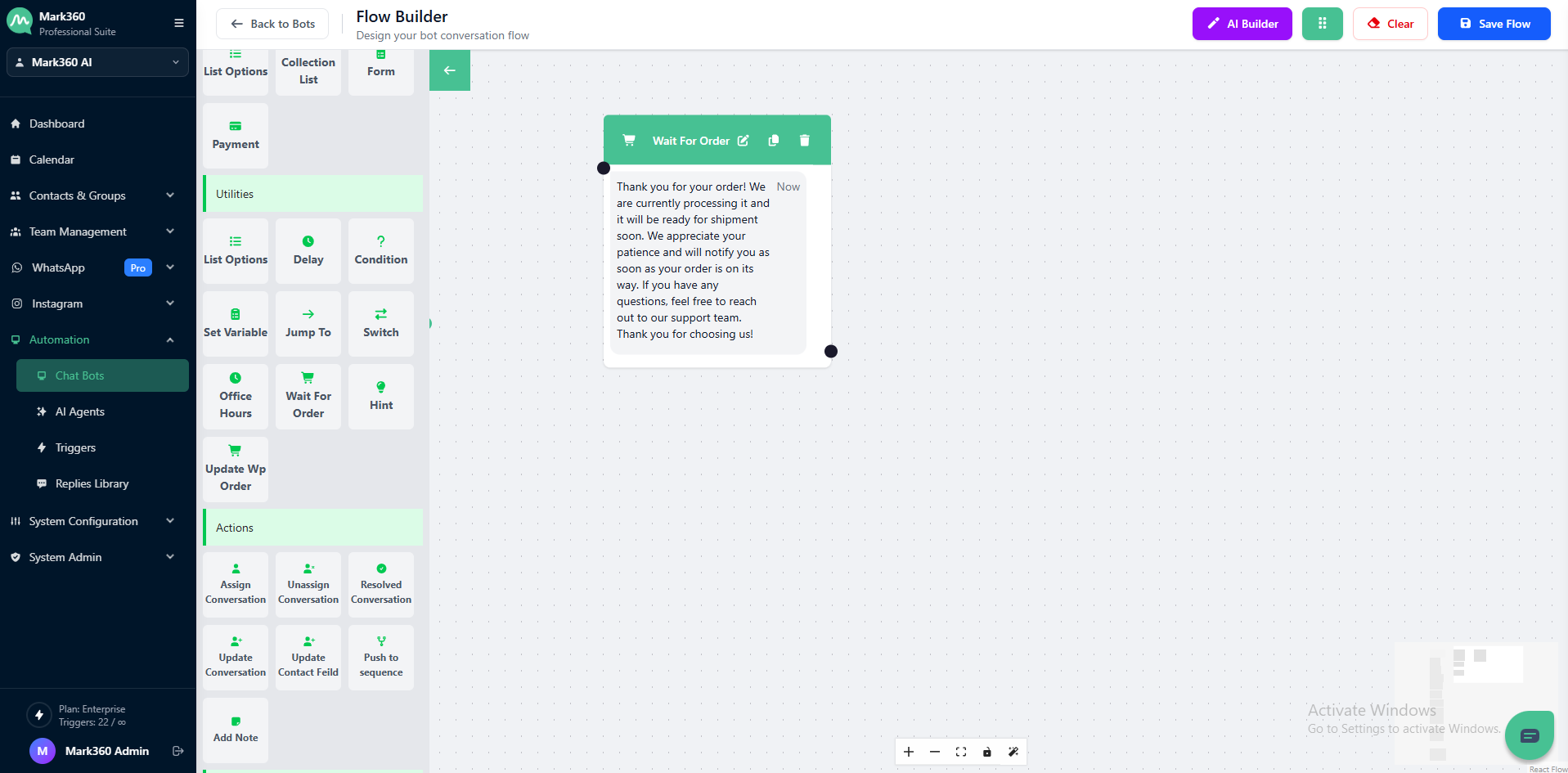Click the fit view icon
1568x773 pixels.
pos(960,752)
